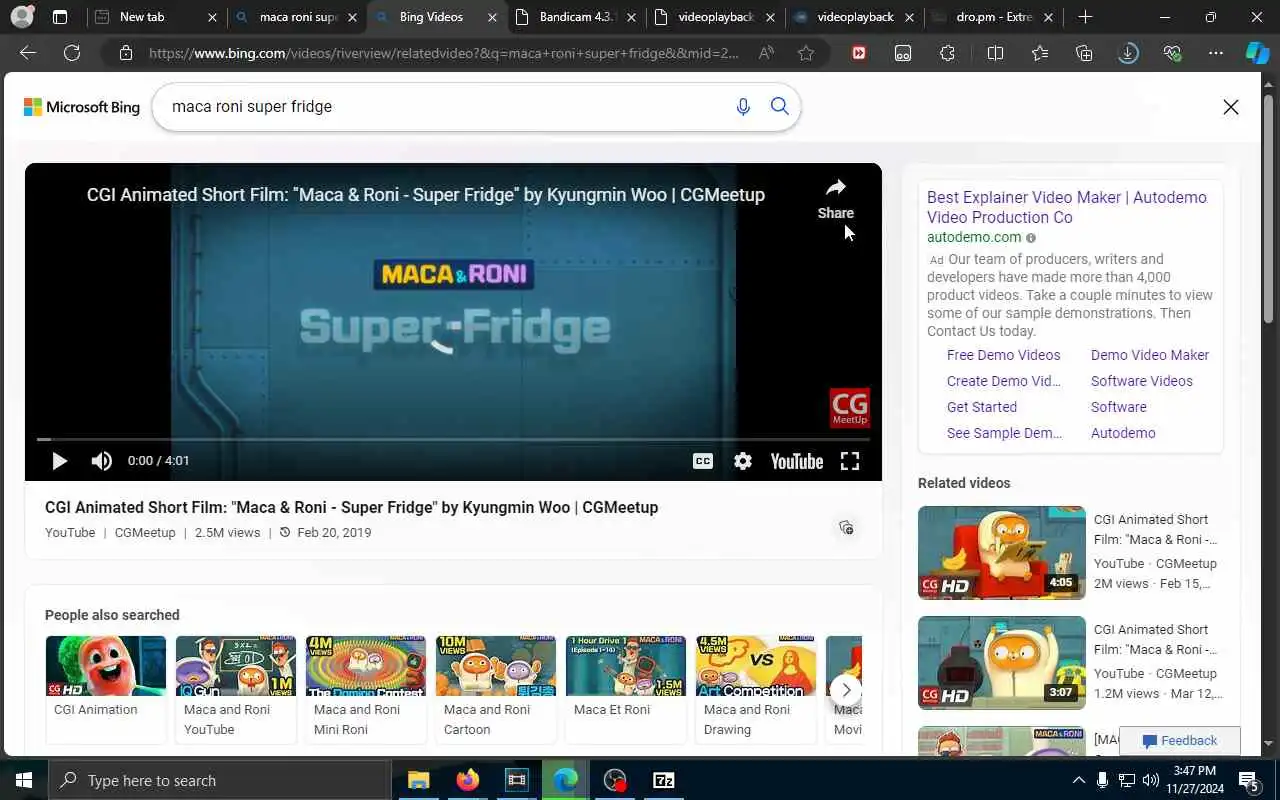The width and height of the screenshot is (1280, 800).
Task: Enter fullscreen mode on video
Action: coord(850,461)
